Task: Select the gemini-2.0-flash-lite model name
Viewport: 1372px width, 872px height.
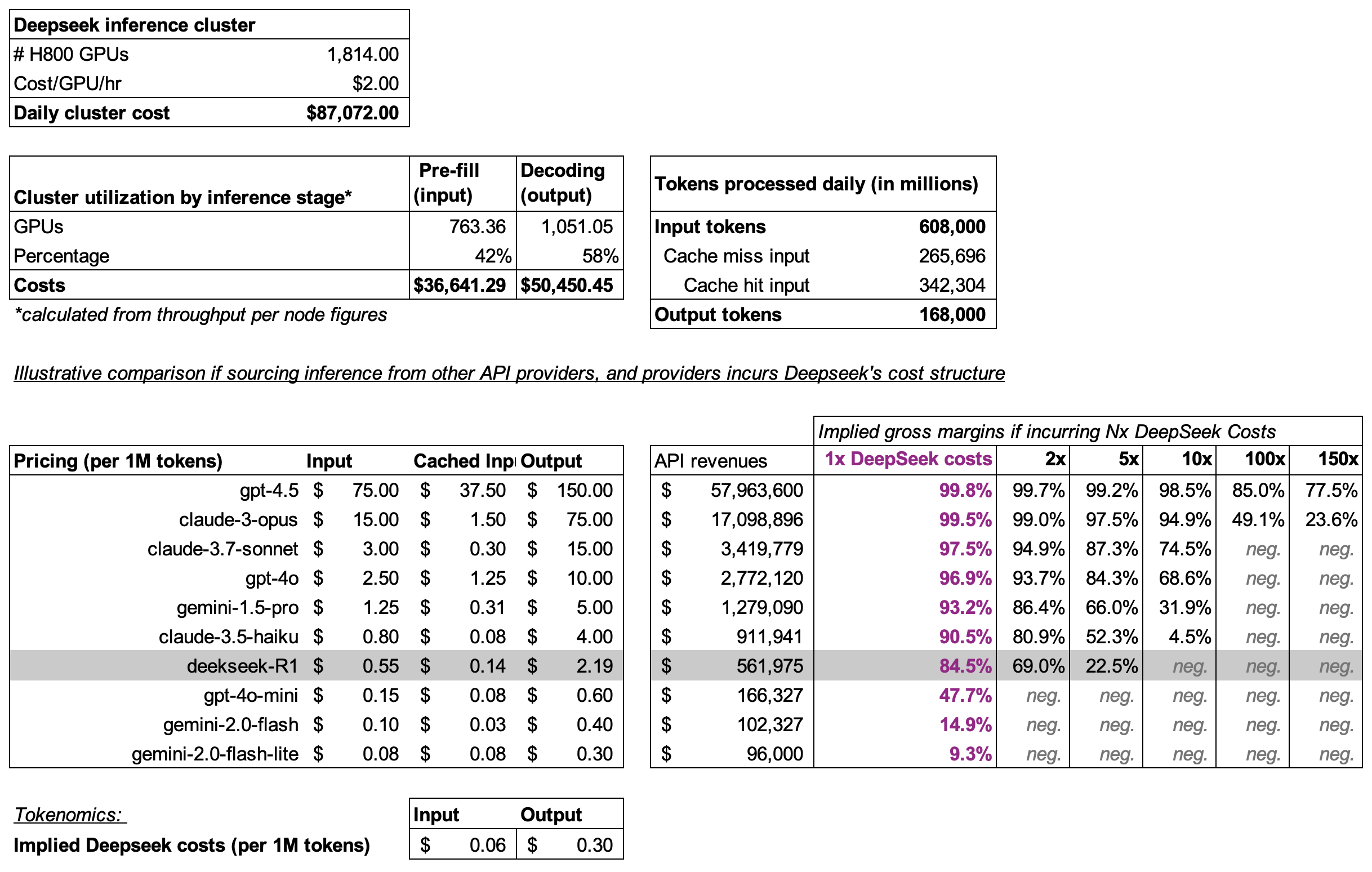Action: pos(215,754)
